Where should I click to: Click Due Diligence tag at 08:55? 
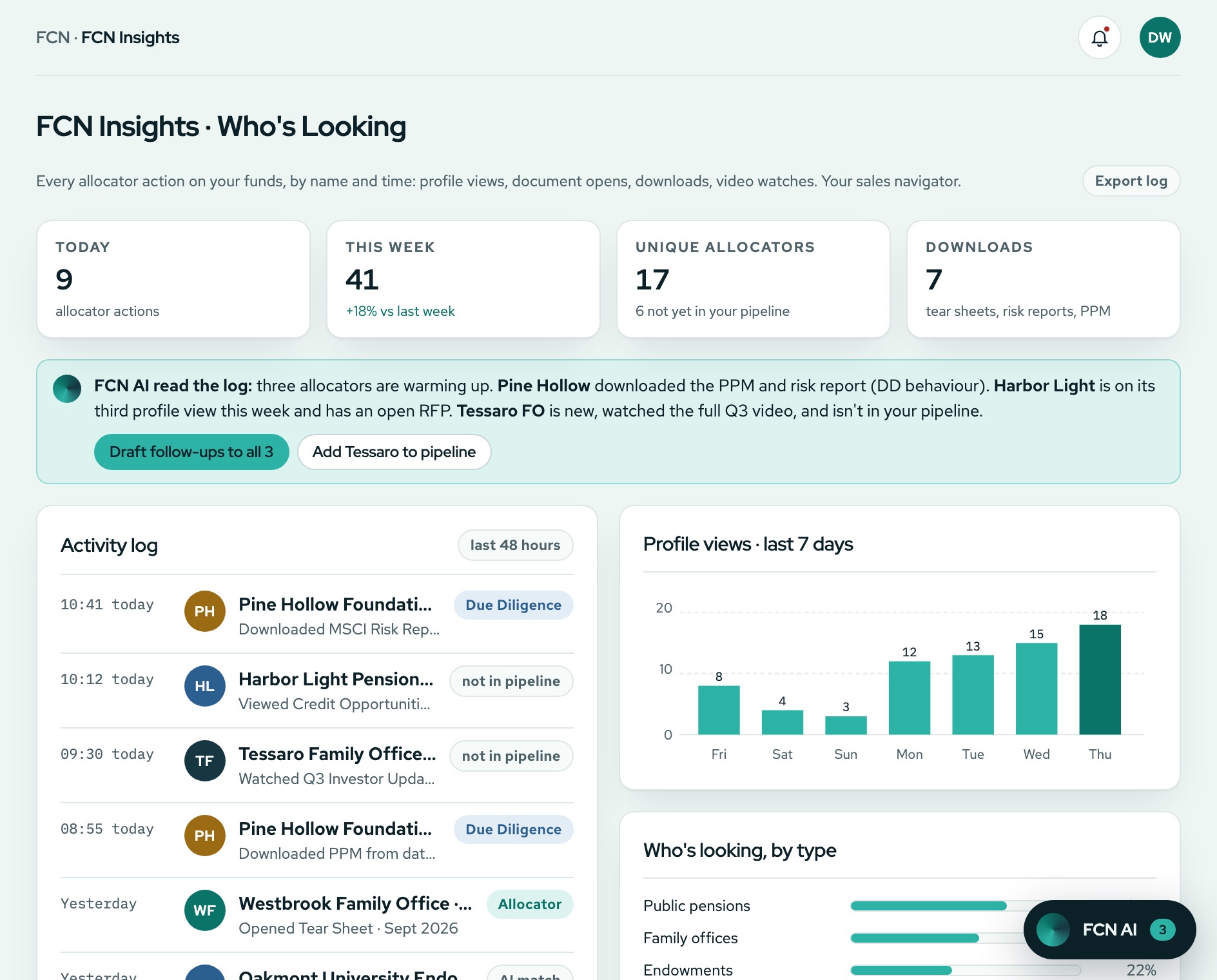(514, 830)
